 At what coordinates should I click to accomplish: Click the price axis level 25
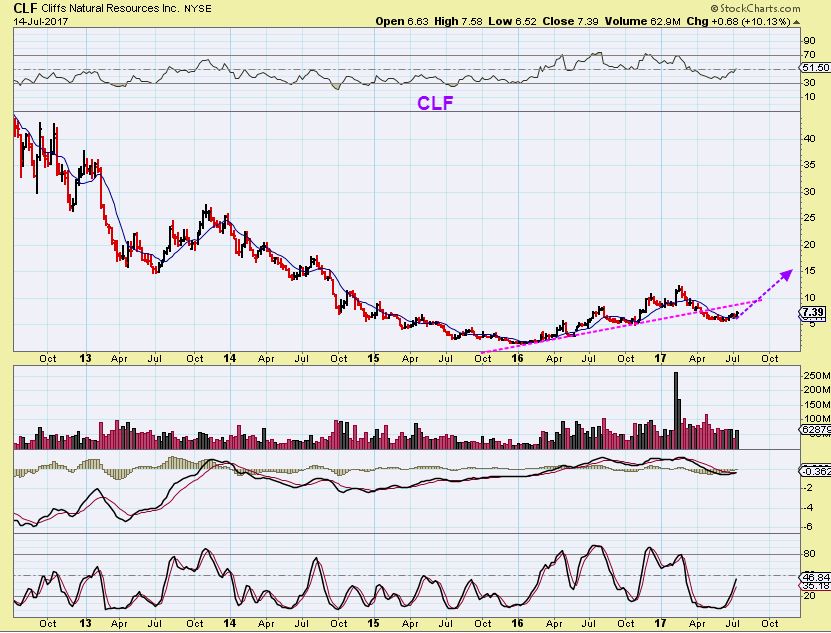click(809, 218)
